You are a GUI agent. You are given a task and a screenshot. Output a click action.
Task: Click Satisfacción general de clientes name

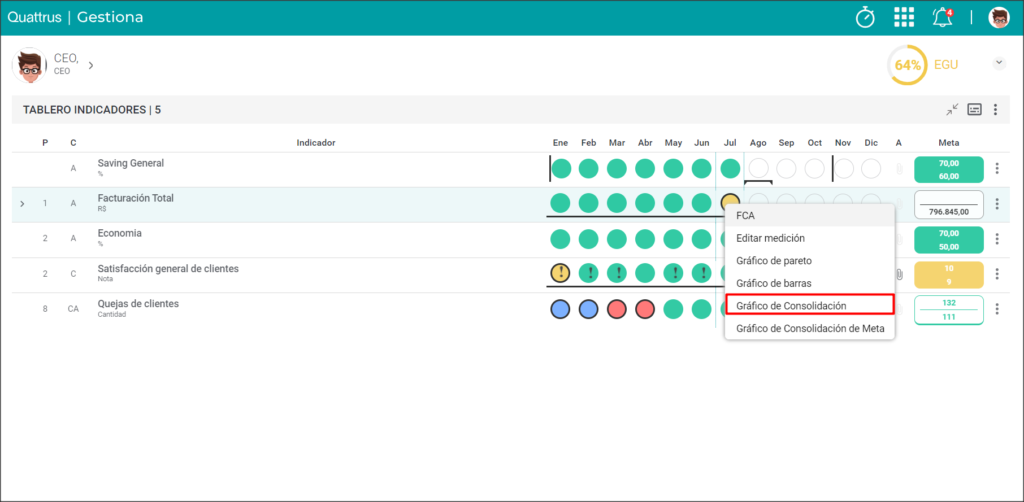[168, 268]
